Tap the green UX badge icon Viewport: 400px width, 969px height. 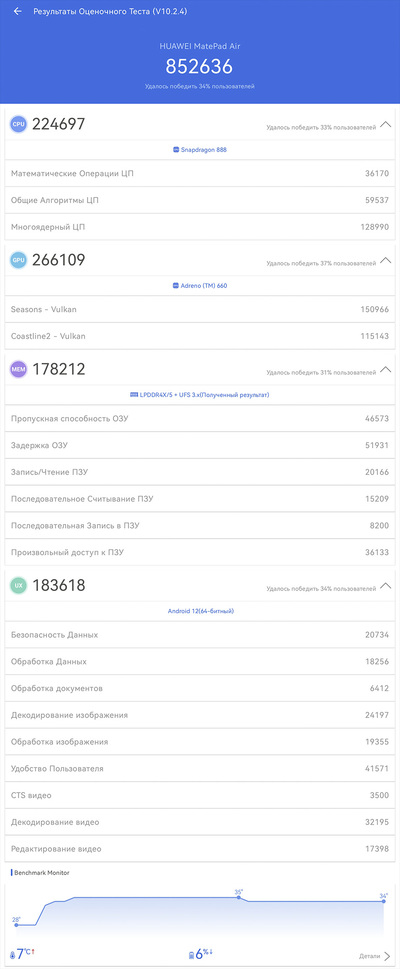pyautogui.click(x=19, y=585)
